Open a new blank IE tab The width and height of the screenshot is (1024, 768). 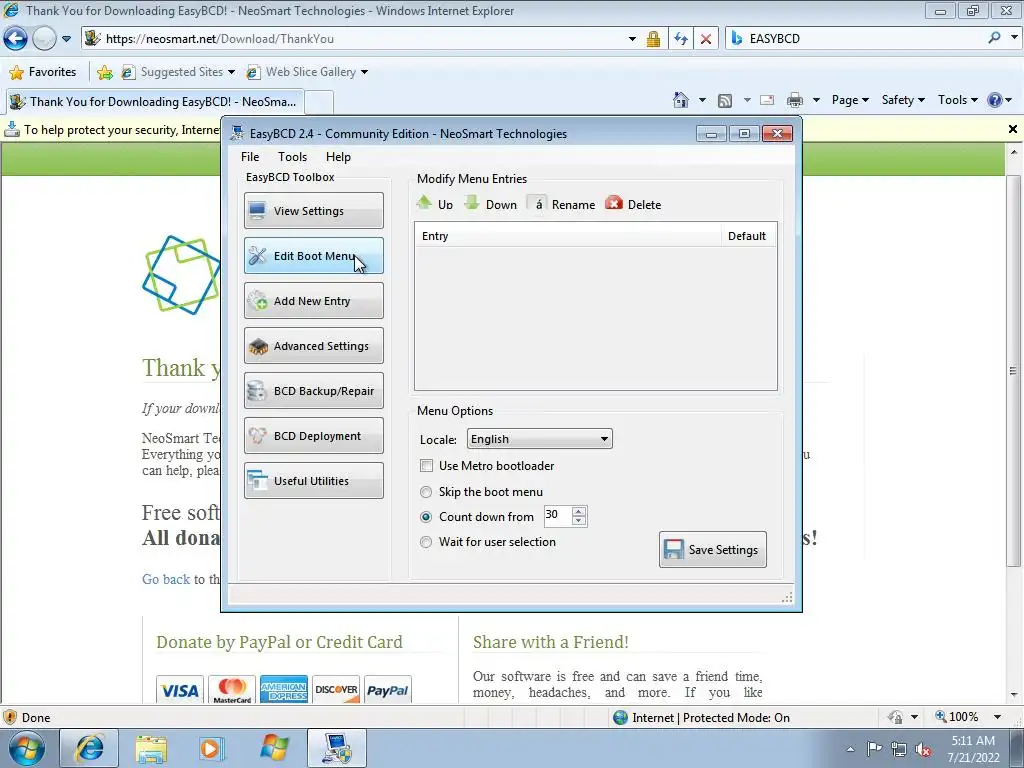319,103
